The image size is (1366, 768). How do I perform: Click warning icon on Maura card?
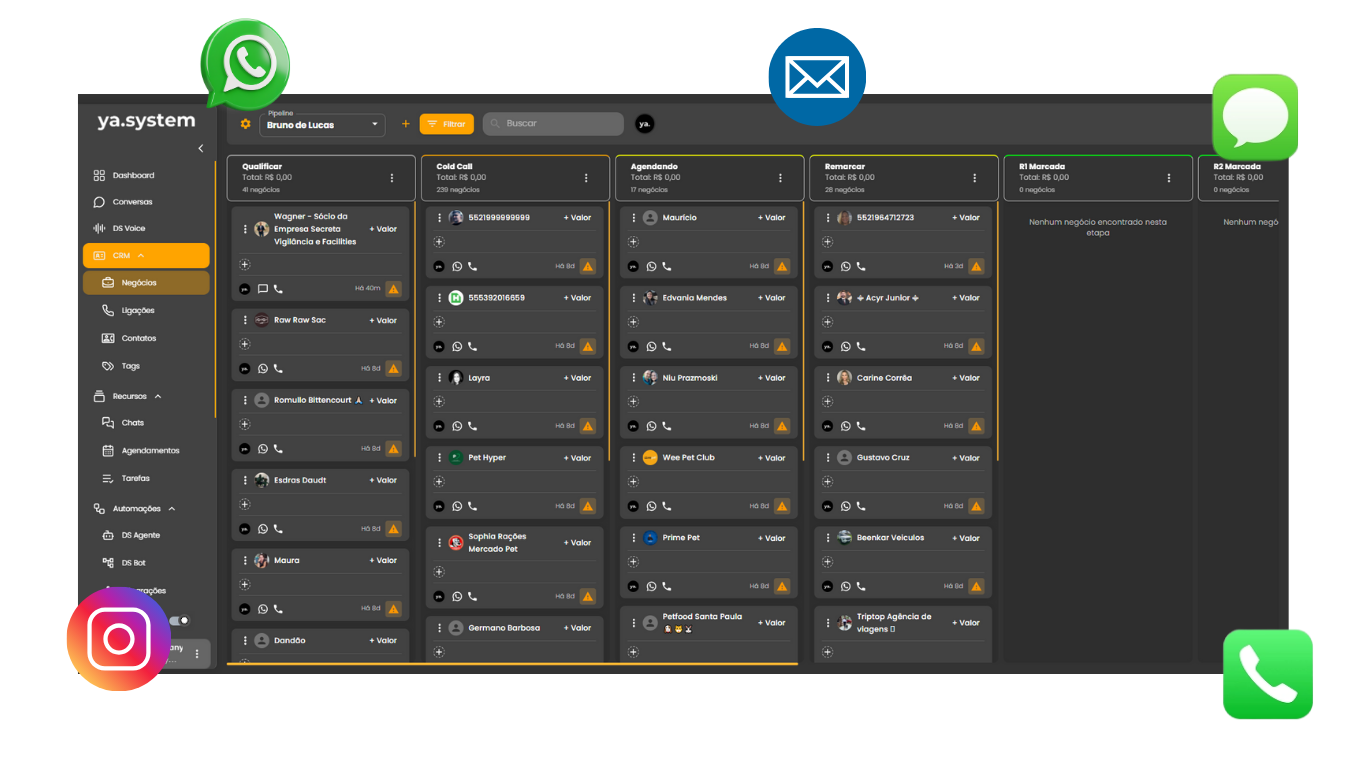coord(393,609)
